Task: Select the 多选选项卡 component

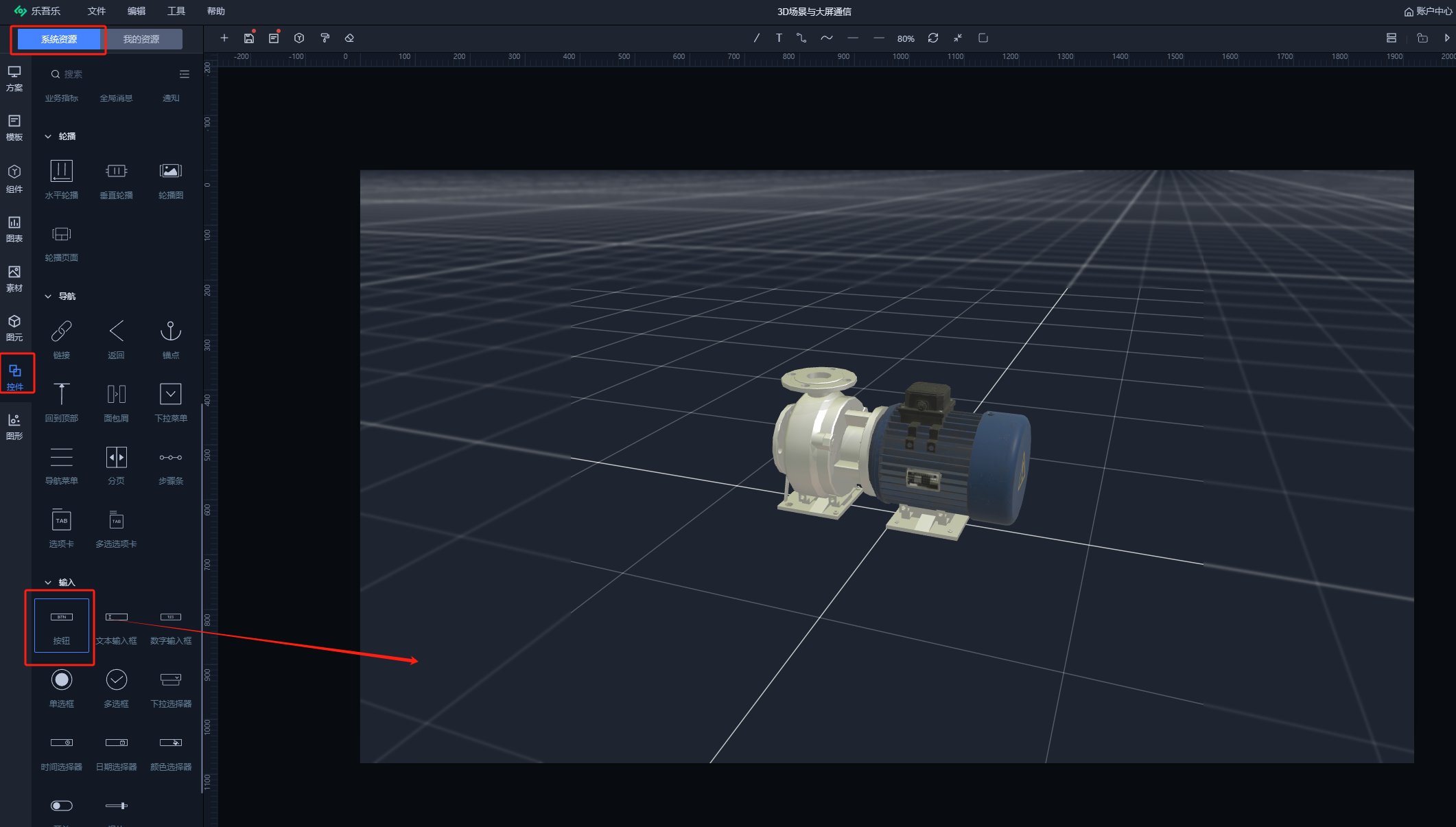Action: [117, 528]
